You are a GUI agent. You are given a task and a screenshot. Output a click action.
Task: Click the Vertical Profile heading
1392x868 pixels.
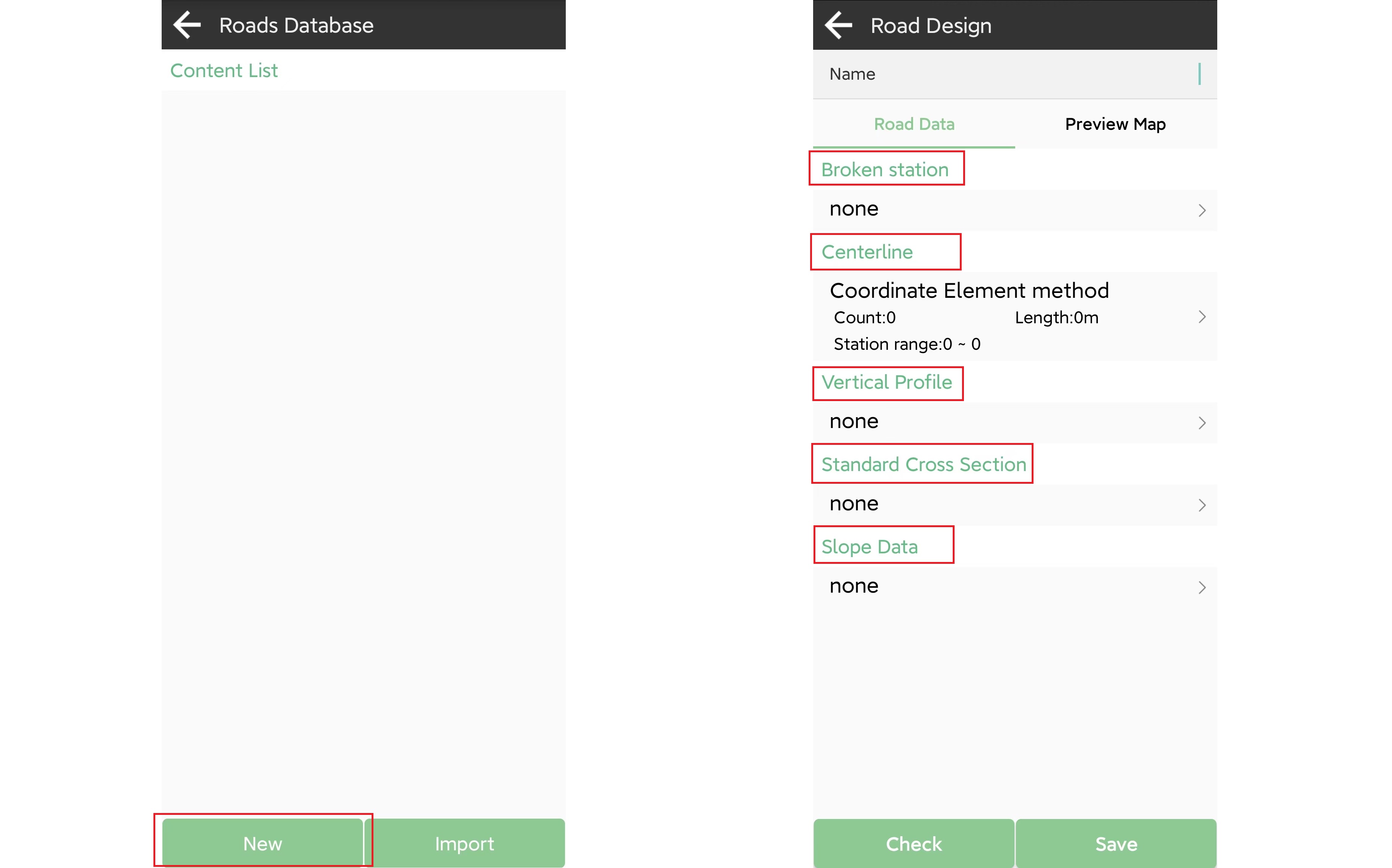coord(886,382)
